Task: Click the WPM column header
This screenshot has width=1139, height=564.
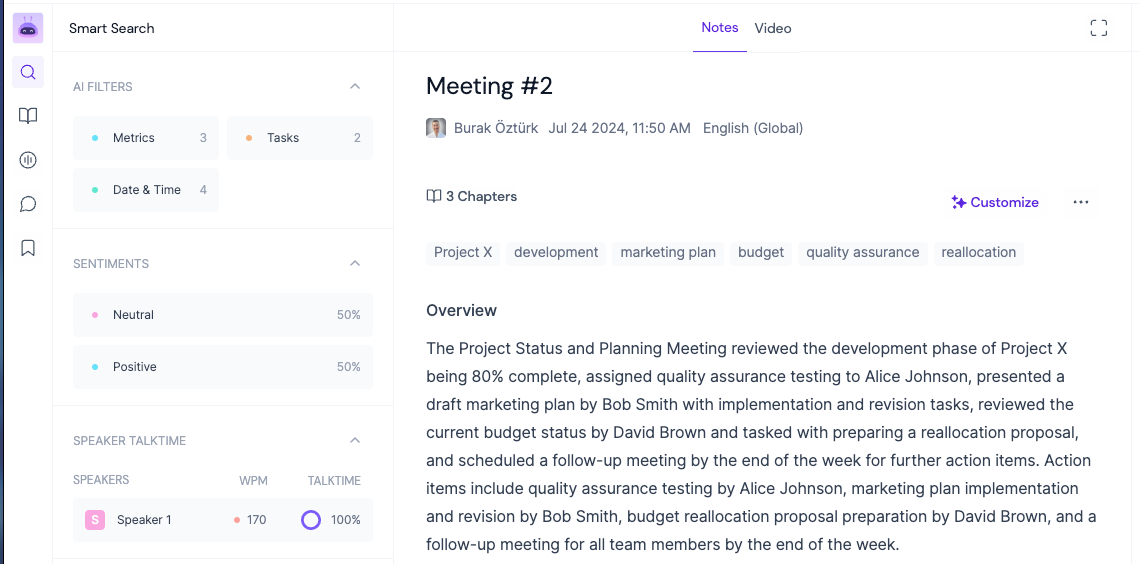Action: click(254, 480)
